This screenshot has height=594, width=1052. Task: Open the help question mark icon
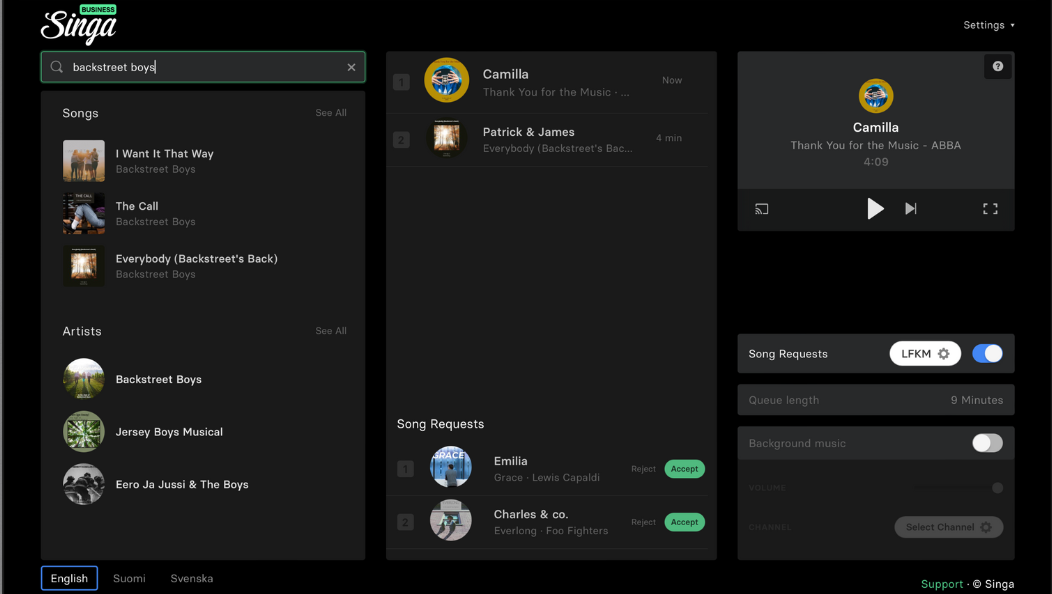tap(998, 66)
